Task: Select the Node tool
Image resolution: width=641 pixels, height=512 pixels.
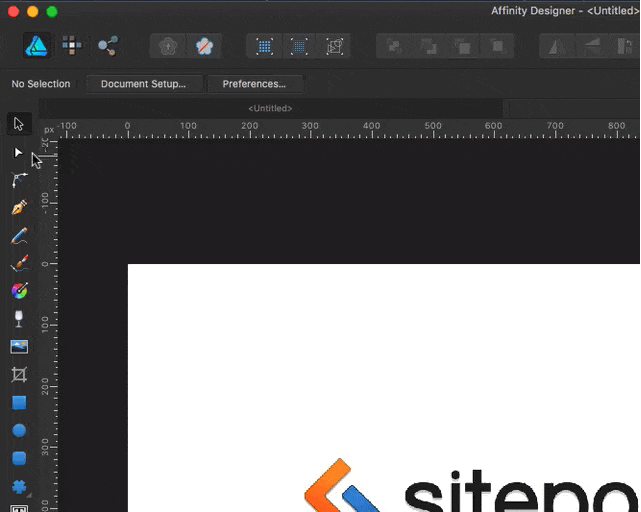Action: (x=19, y=153)
